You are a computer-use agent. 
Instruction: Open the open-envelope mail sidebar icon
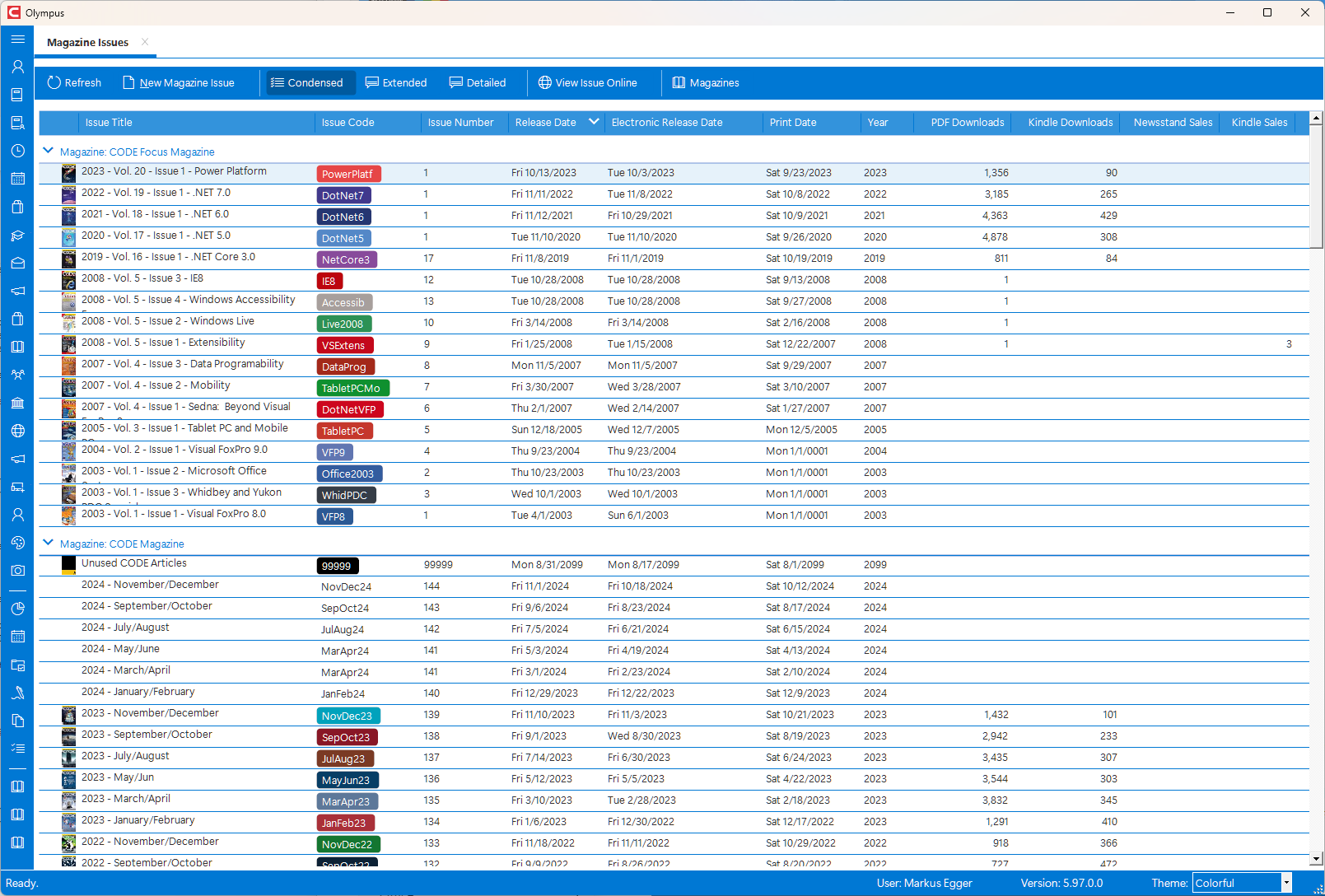(17, 263)
